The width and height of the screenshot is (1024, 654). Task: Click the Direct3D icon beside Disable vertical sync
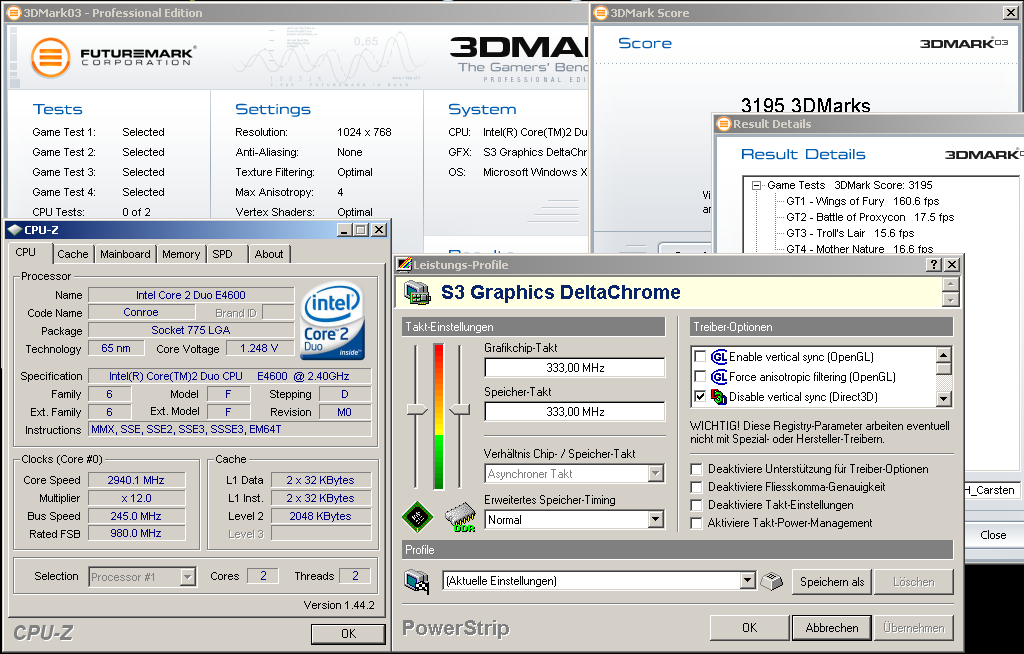719,397
